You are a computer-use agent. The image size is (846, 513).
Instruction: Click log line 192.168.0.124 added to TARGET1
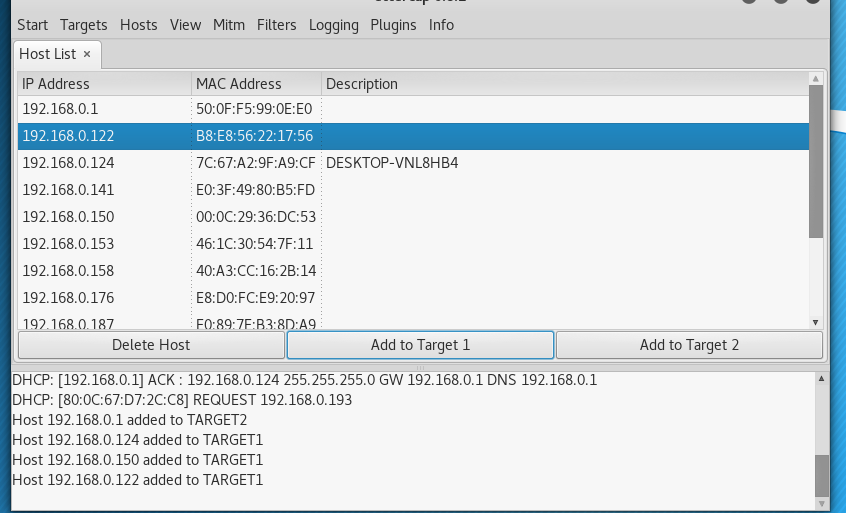coord(138,440)
